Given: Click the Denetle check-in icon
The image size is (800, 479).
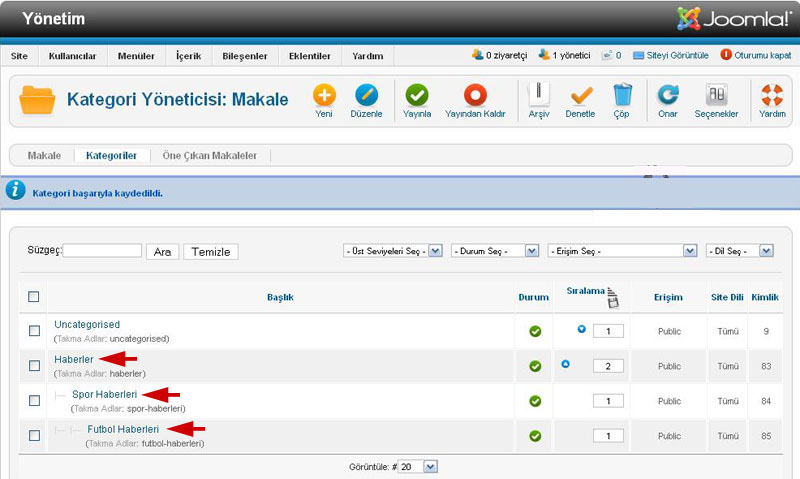Looking at the screenshot, I should (581, 95).
